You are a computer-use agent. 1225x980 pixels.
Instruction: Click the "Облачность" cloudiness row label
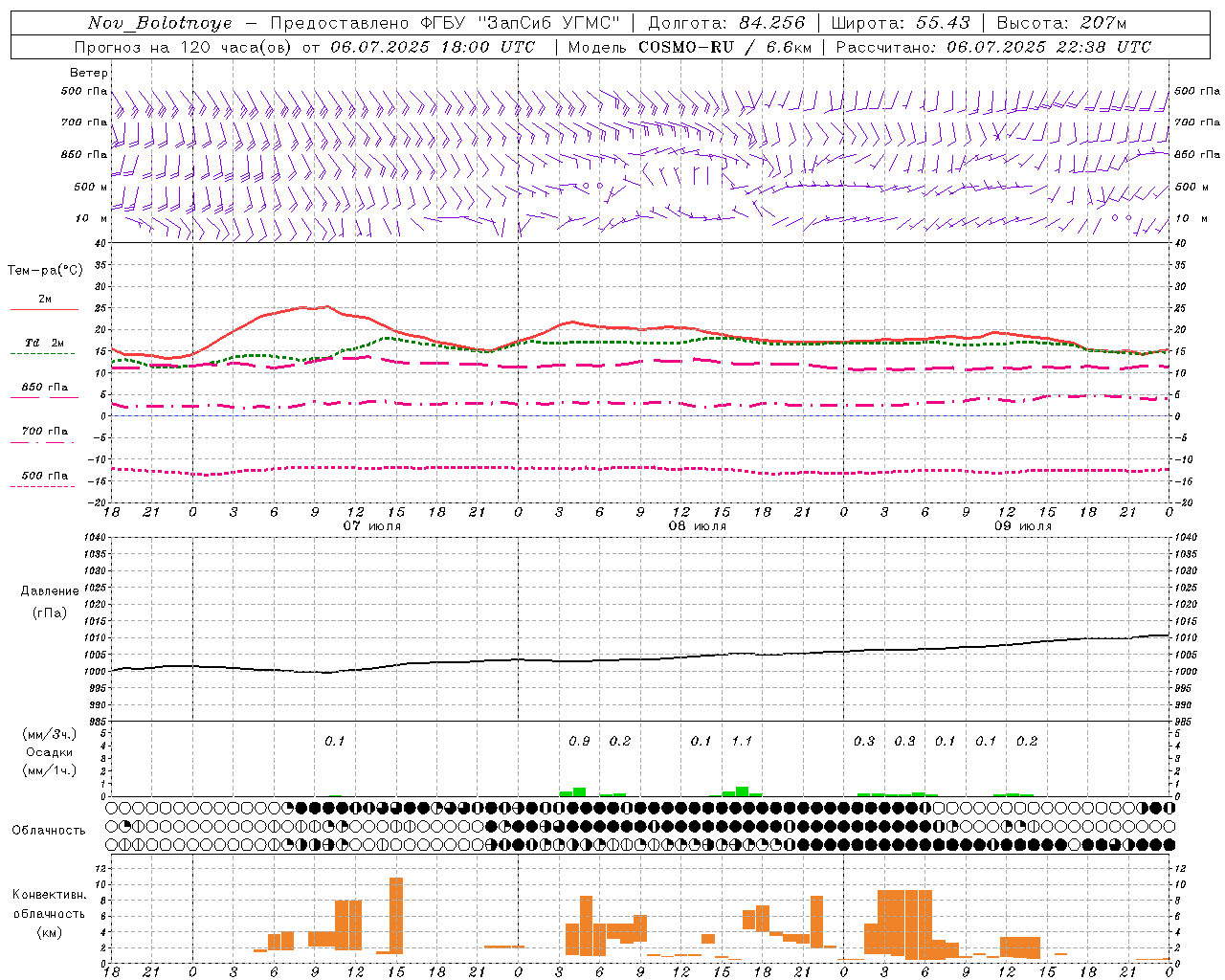coord(49,831)
